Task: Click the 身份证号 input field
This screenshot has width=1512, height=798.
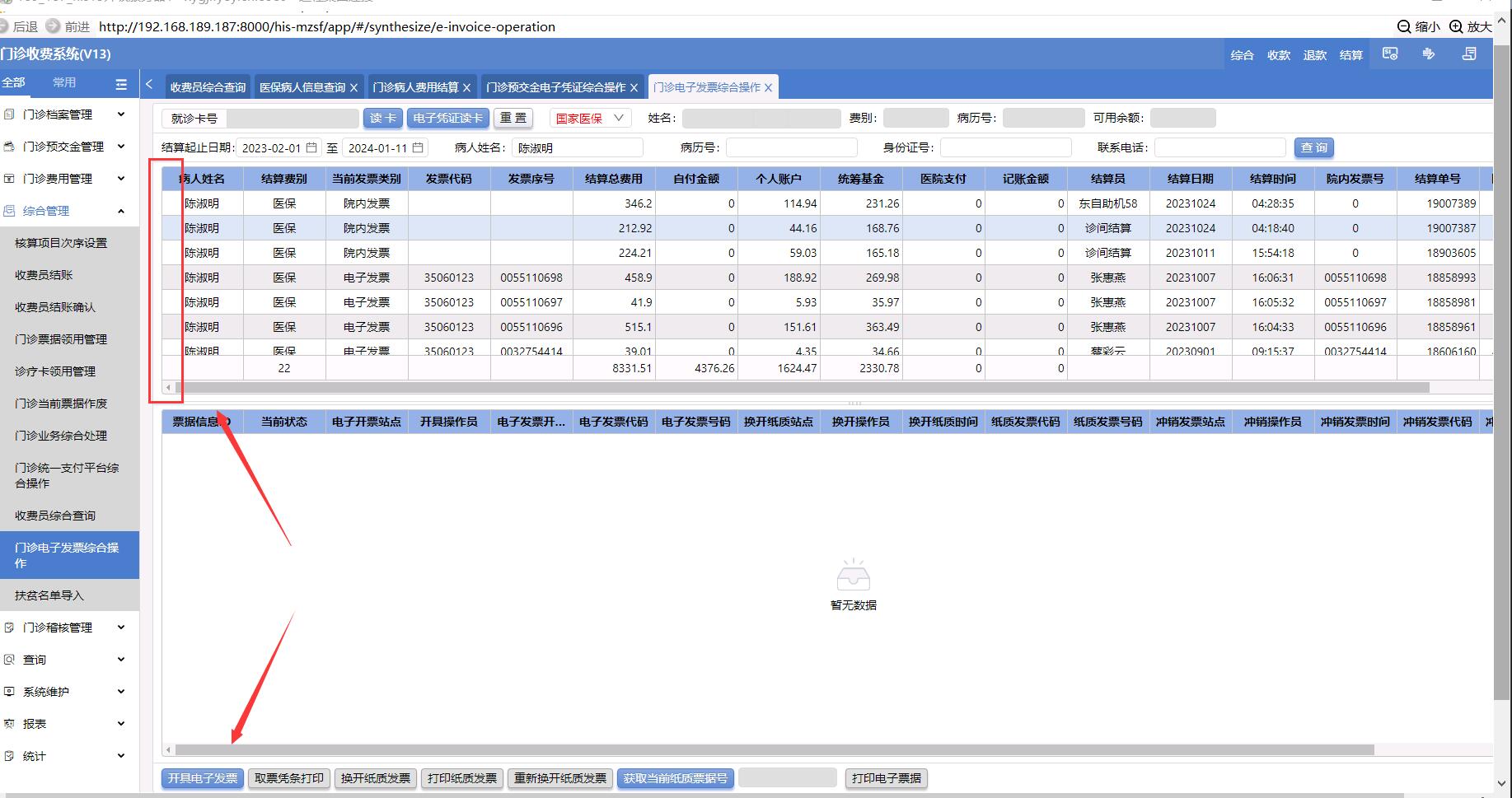Action: pyautogui.click(x=1005, y=148)
